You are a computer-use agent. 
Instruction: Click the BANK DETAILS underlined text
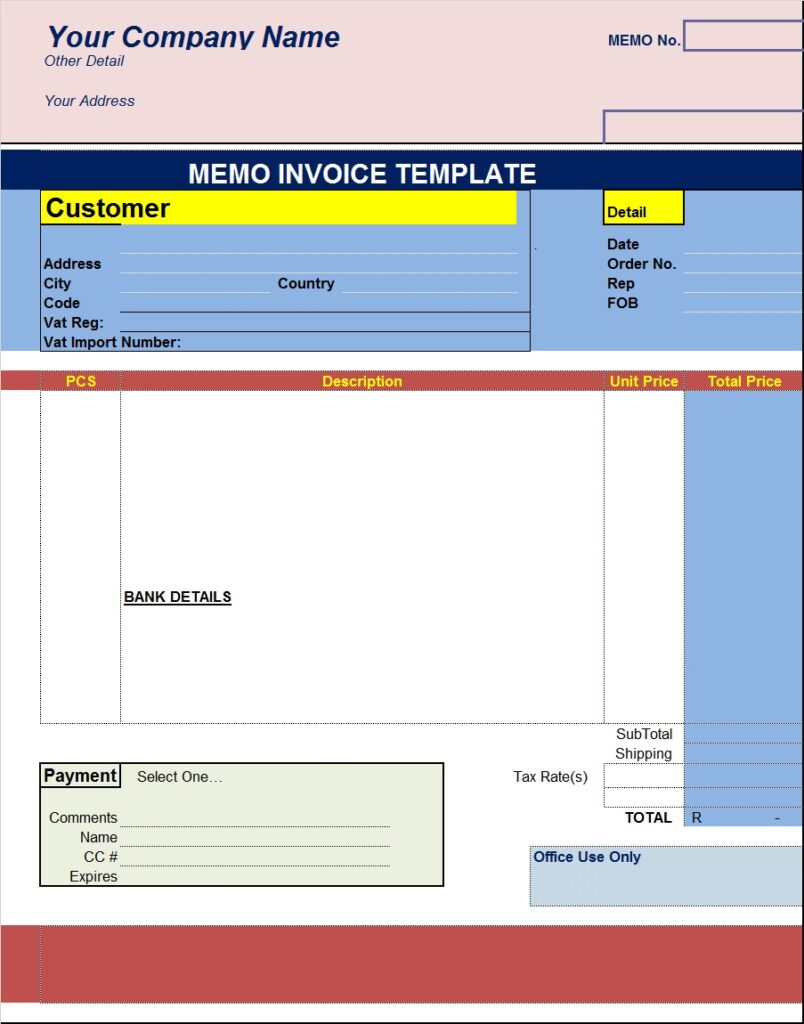(177, 597)
